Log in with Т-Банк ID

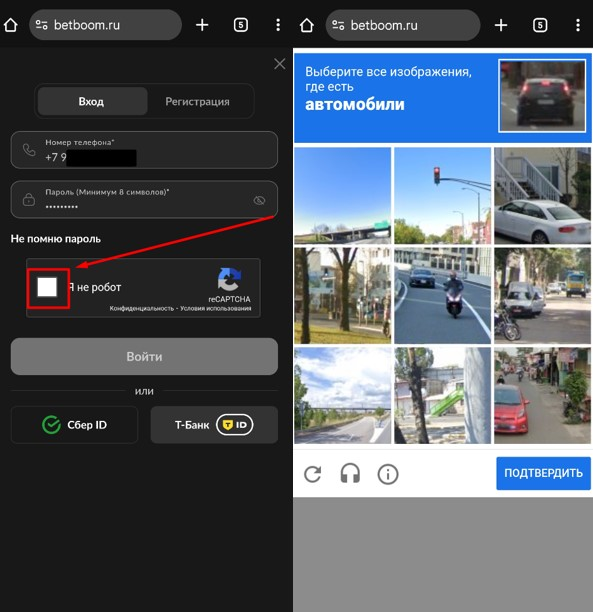pyautogui.click(x=214, y=425)
